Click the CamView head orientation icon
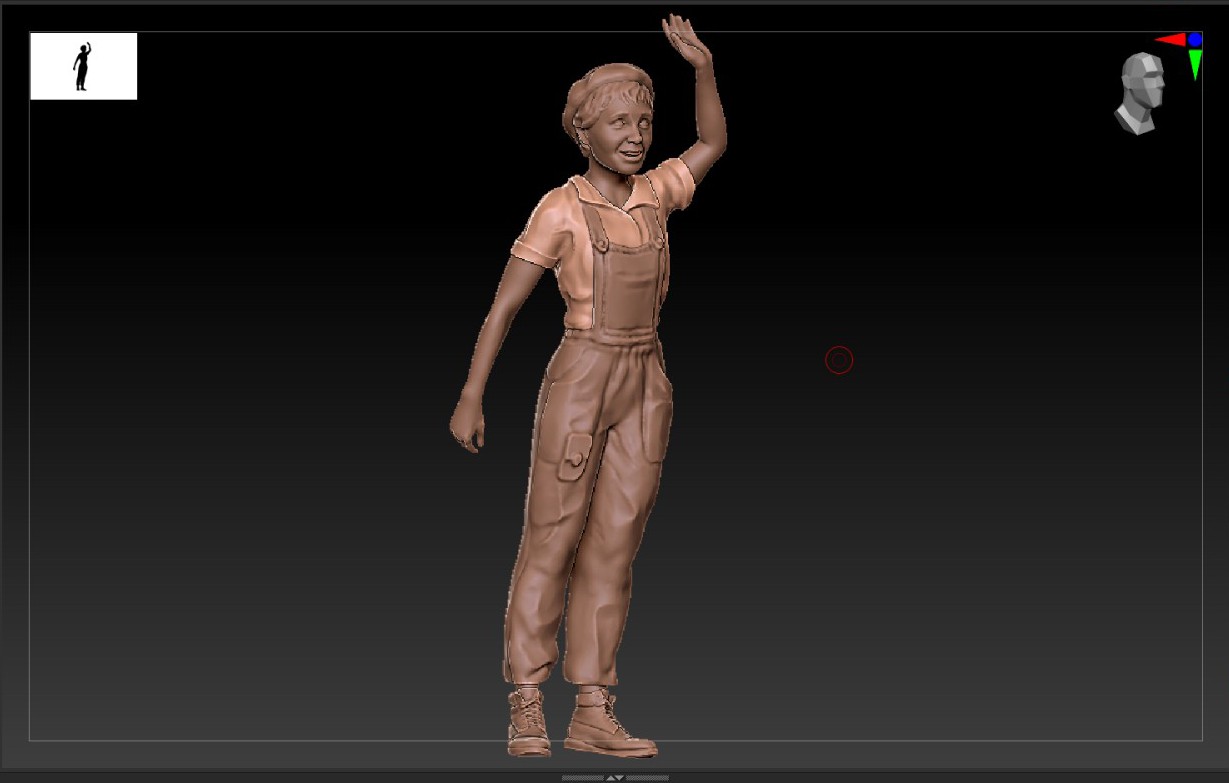 pyautogui.click(x=1139, y=94)
